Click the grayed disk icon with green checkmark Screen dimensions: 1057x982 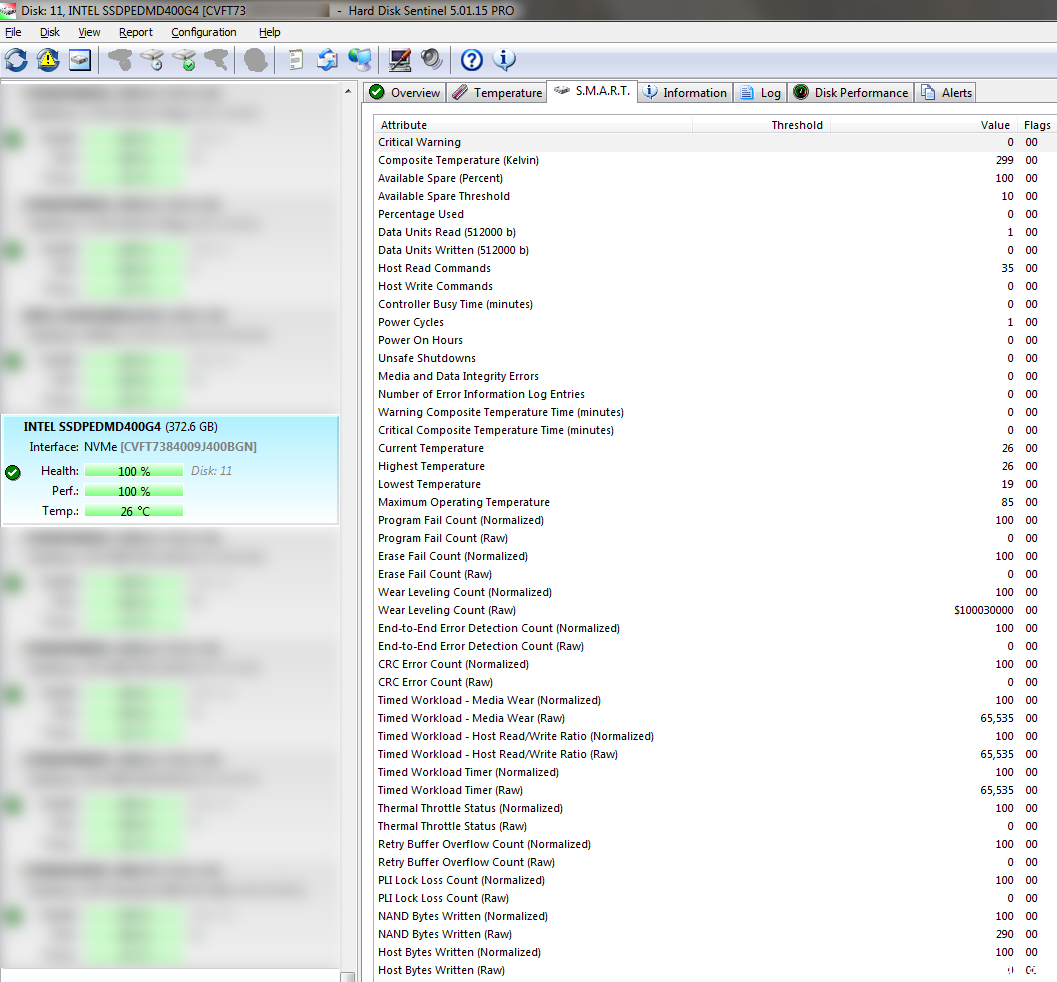184,60
